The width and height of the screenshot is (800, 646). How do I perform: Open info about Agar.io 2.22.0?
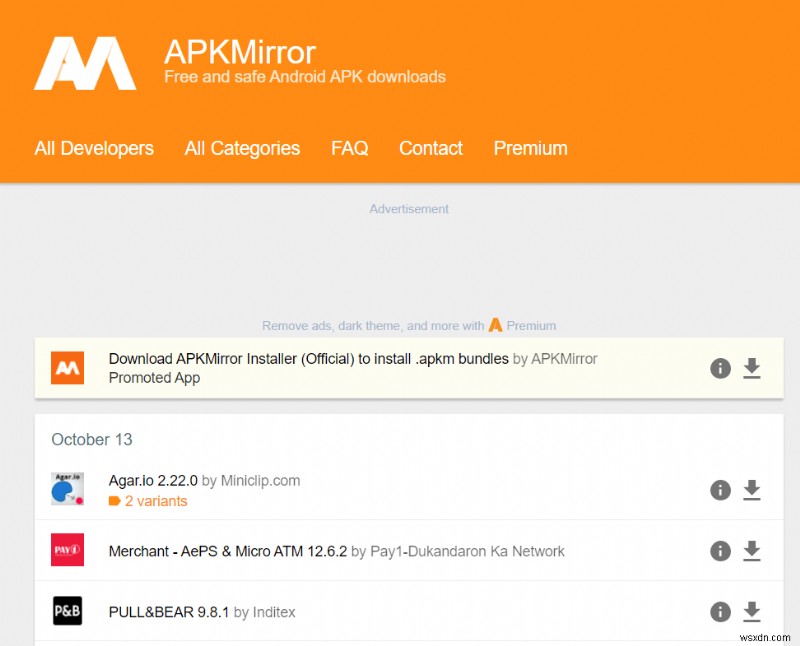click(720, 490)
